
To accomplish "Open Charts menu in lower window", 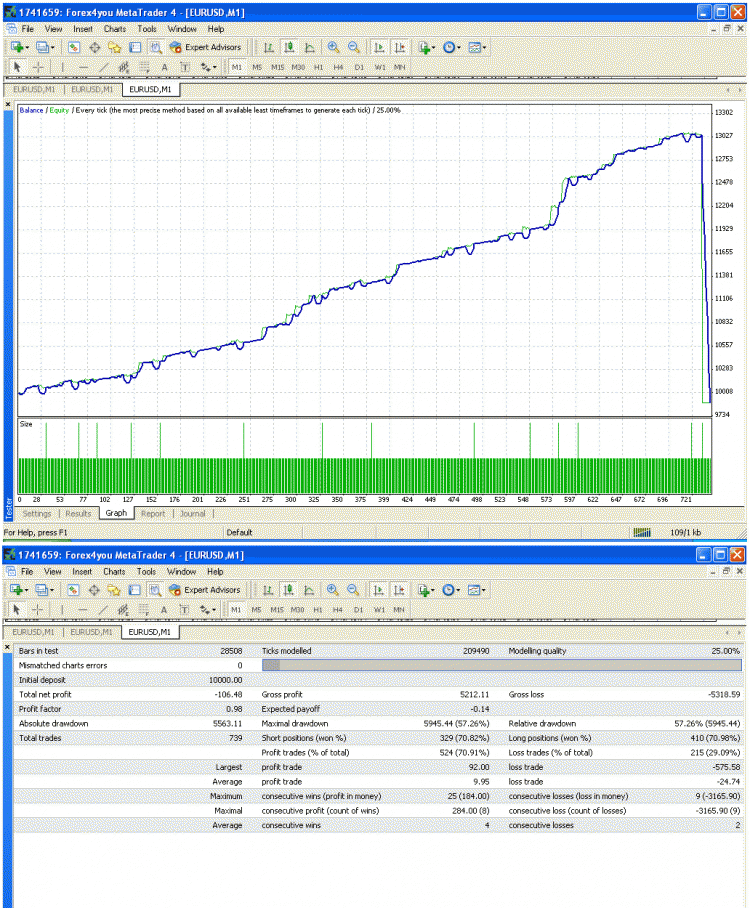I will (x=114, y=572).
